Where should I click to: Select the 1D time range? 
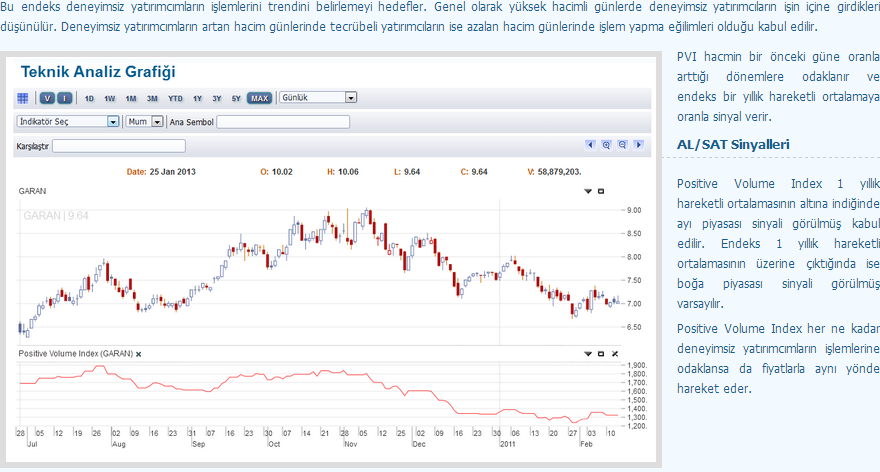point(89,98)
